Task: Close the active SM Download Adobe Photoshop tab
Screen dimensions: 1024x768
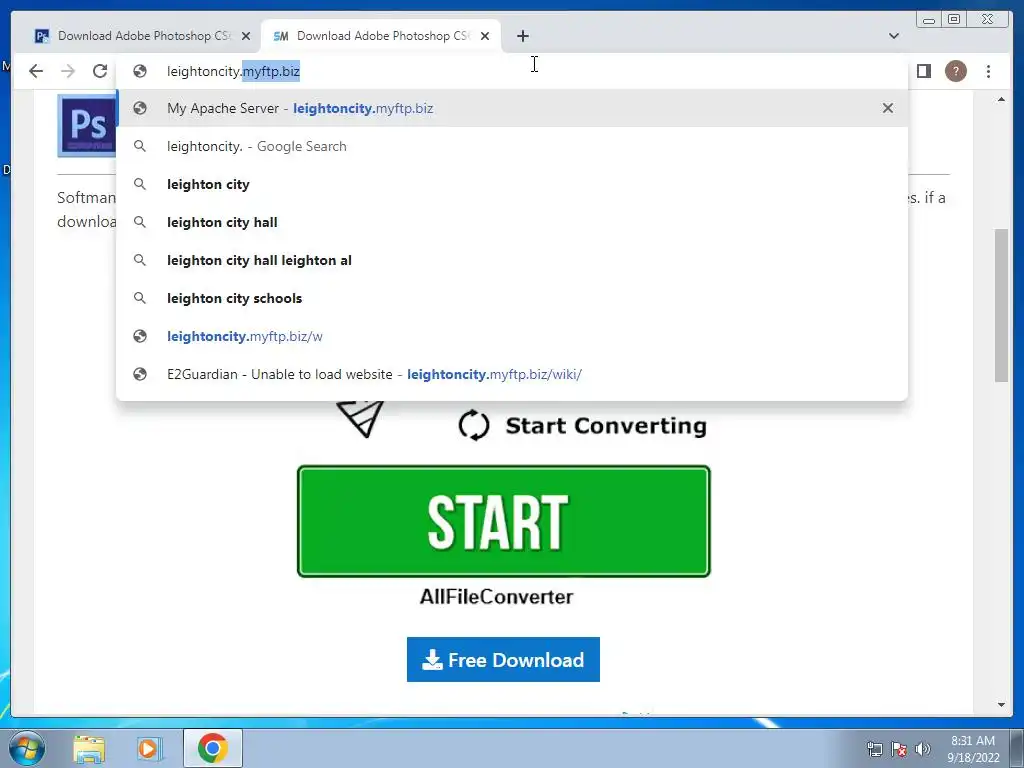Action: (485, 36)
